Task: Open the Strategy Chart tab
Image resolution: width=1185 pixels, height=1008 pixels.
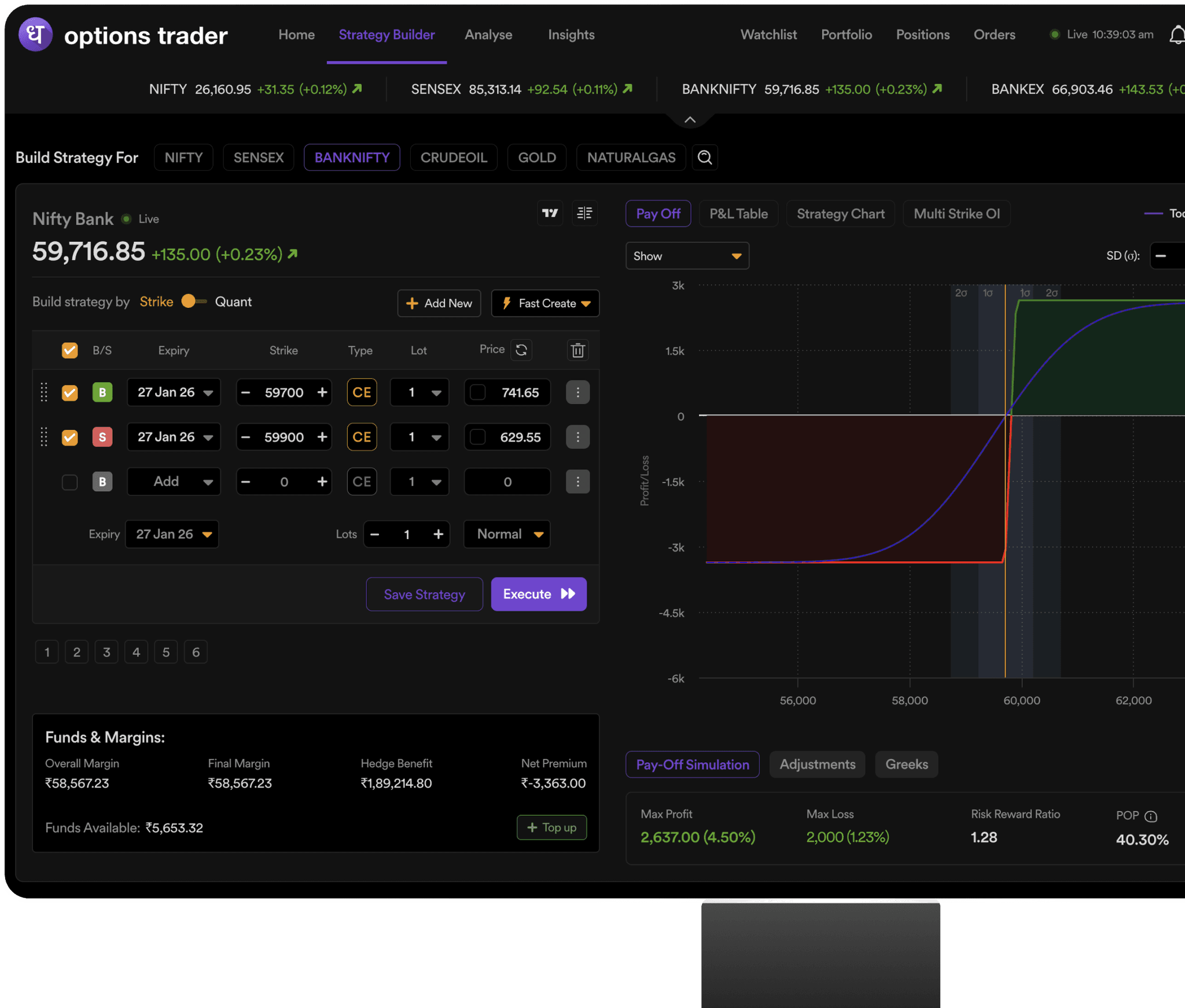Action: click(x=840, y=214)
